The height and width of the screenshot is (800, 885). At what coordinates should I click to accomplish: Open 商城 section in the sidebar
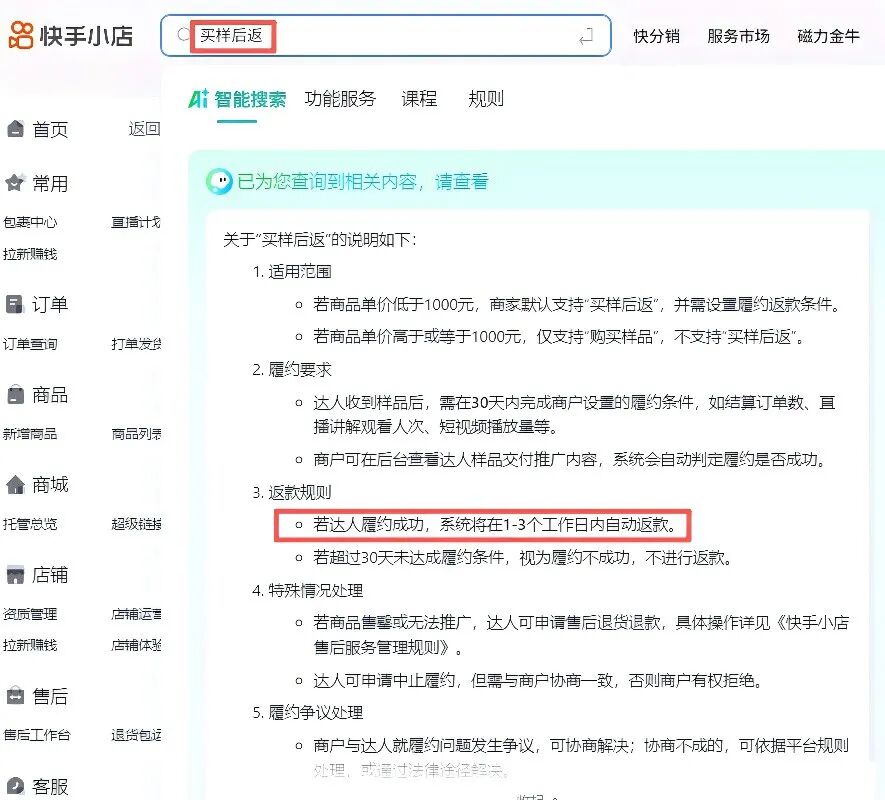coord(50,485)
